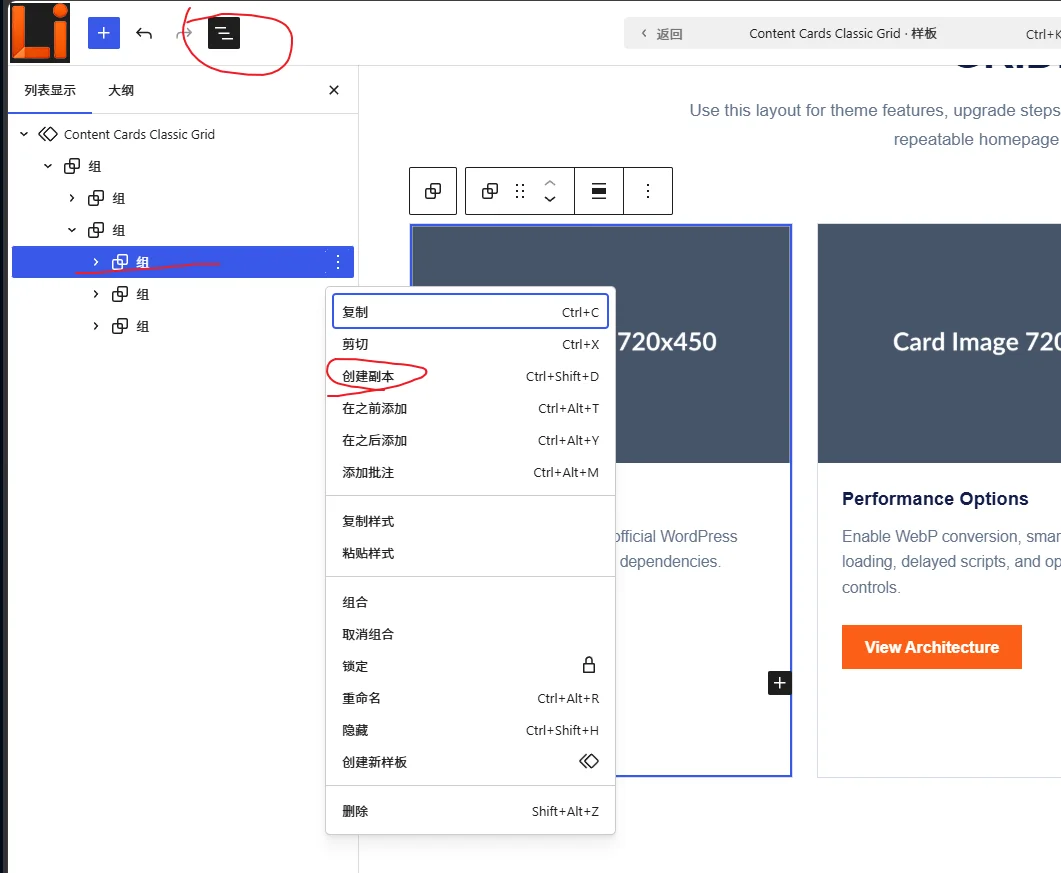1061x873 pixels.
Task: Click the group block type icon in toolbar
Action: click(x=490, y=191)
